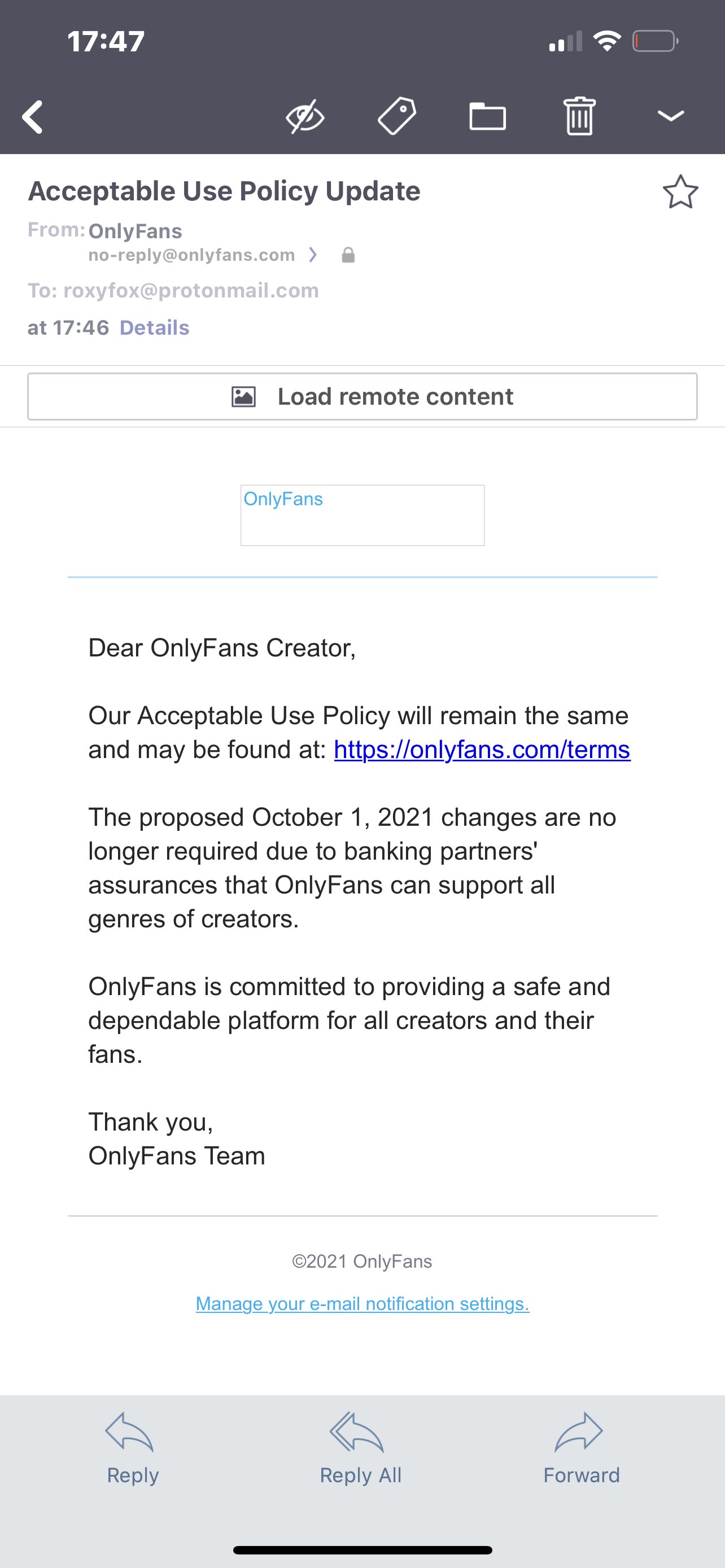Tap the sender name OnlyFans
Image resolution: width=725 pixels, height=1568 pixels.
tap(135, 231)
